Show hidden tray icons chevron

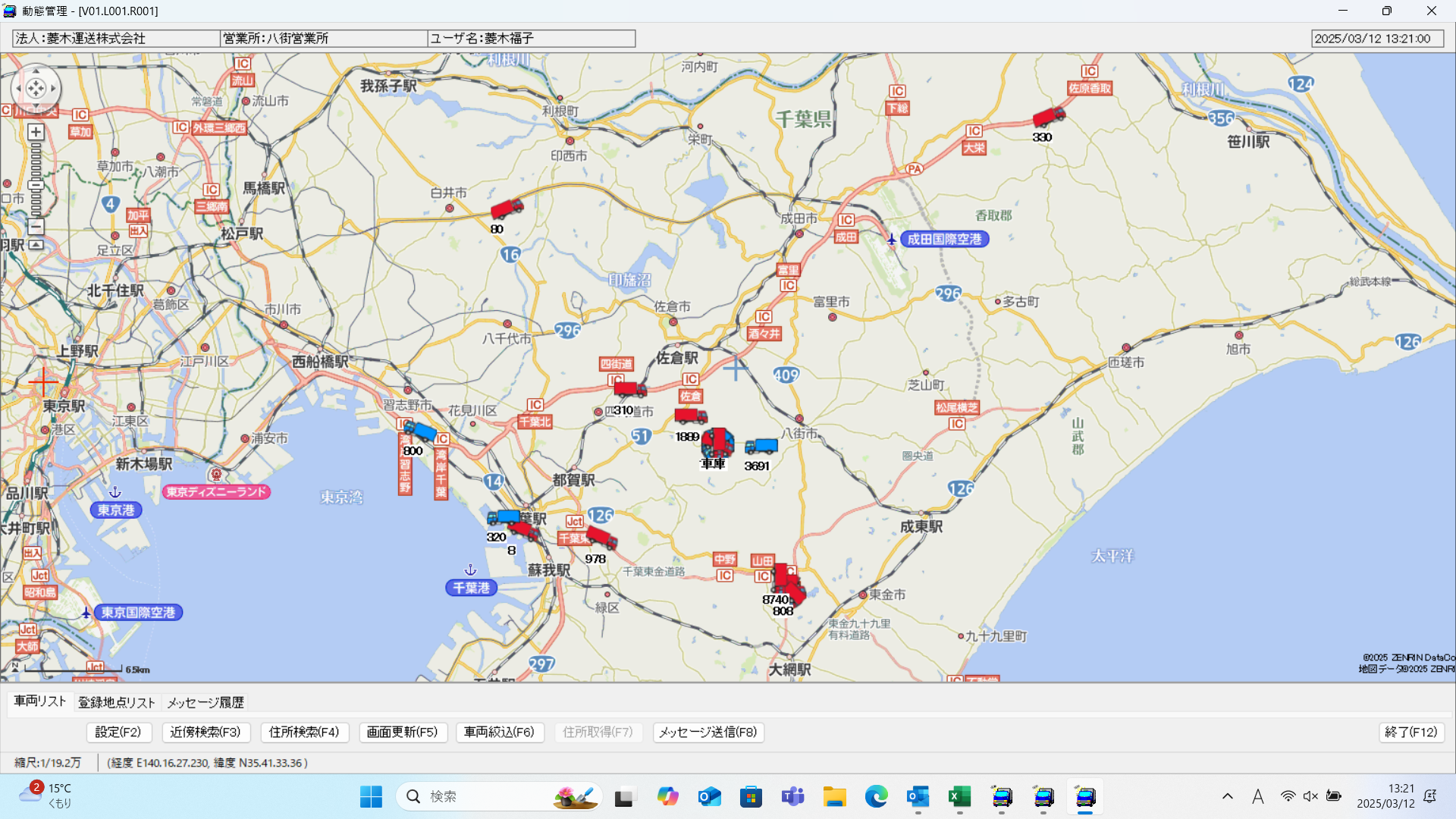click(x=1227, y=797)
